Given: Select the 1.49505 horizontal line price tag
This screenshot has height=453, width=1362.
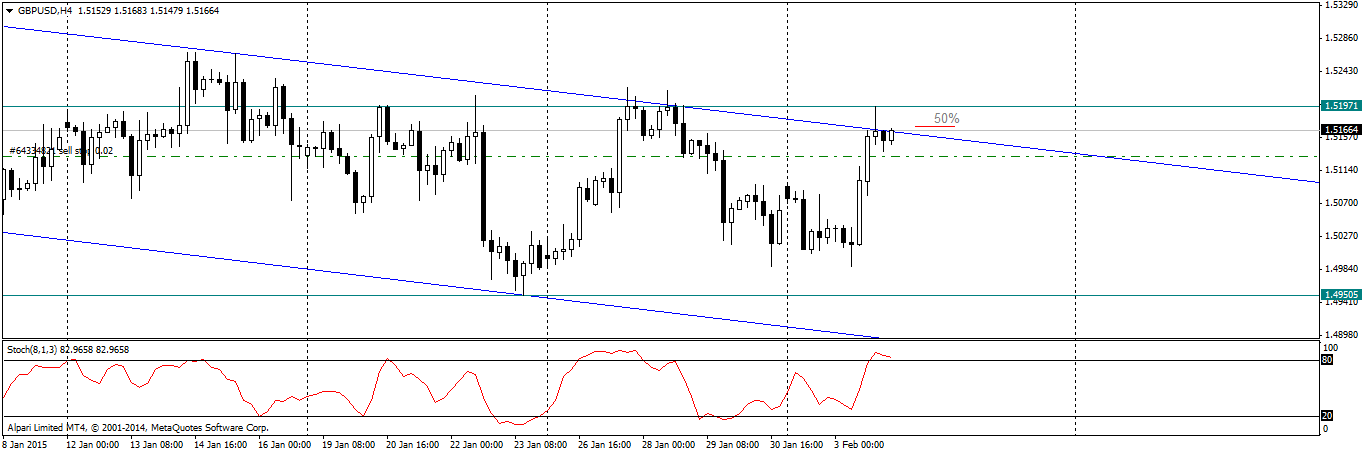Looking at the screenshot, I should click(1340, 295).
